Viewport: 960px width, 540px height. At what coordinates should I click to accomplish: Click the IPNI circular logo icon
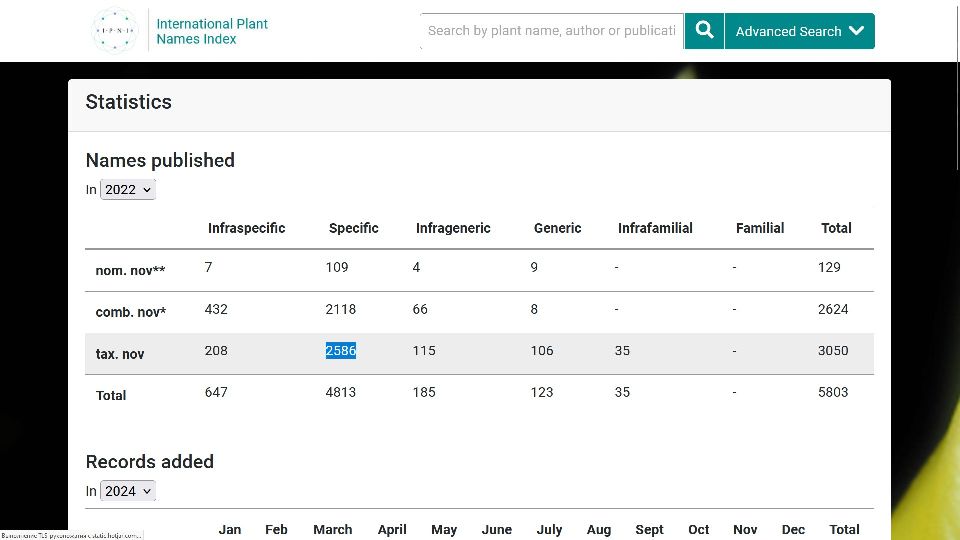coord(114,31)
